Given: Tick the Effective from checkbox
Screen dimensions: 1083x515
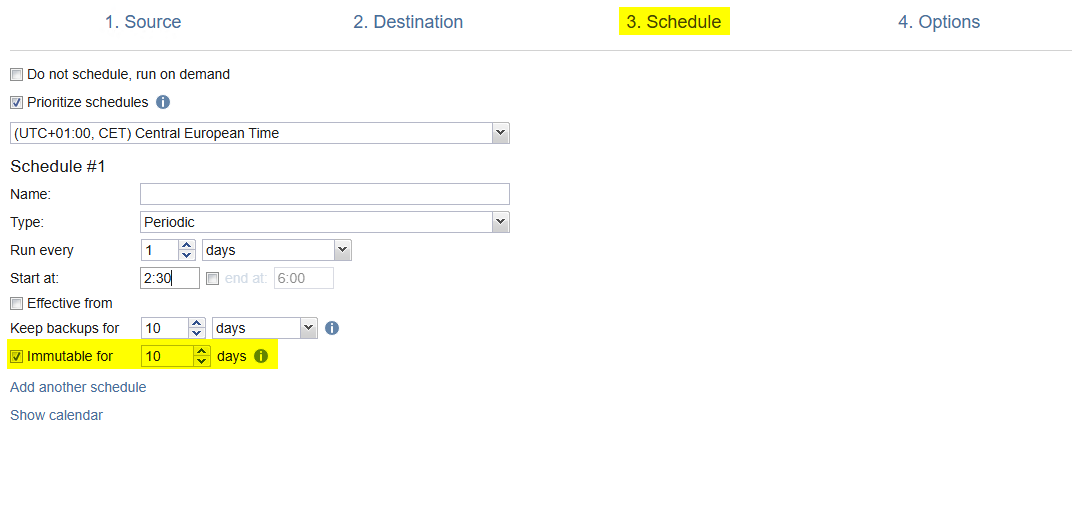Looking at the screenshot, I should [16, 303].
